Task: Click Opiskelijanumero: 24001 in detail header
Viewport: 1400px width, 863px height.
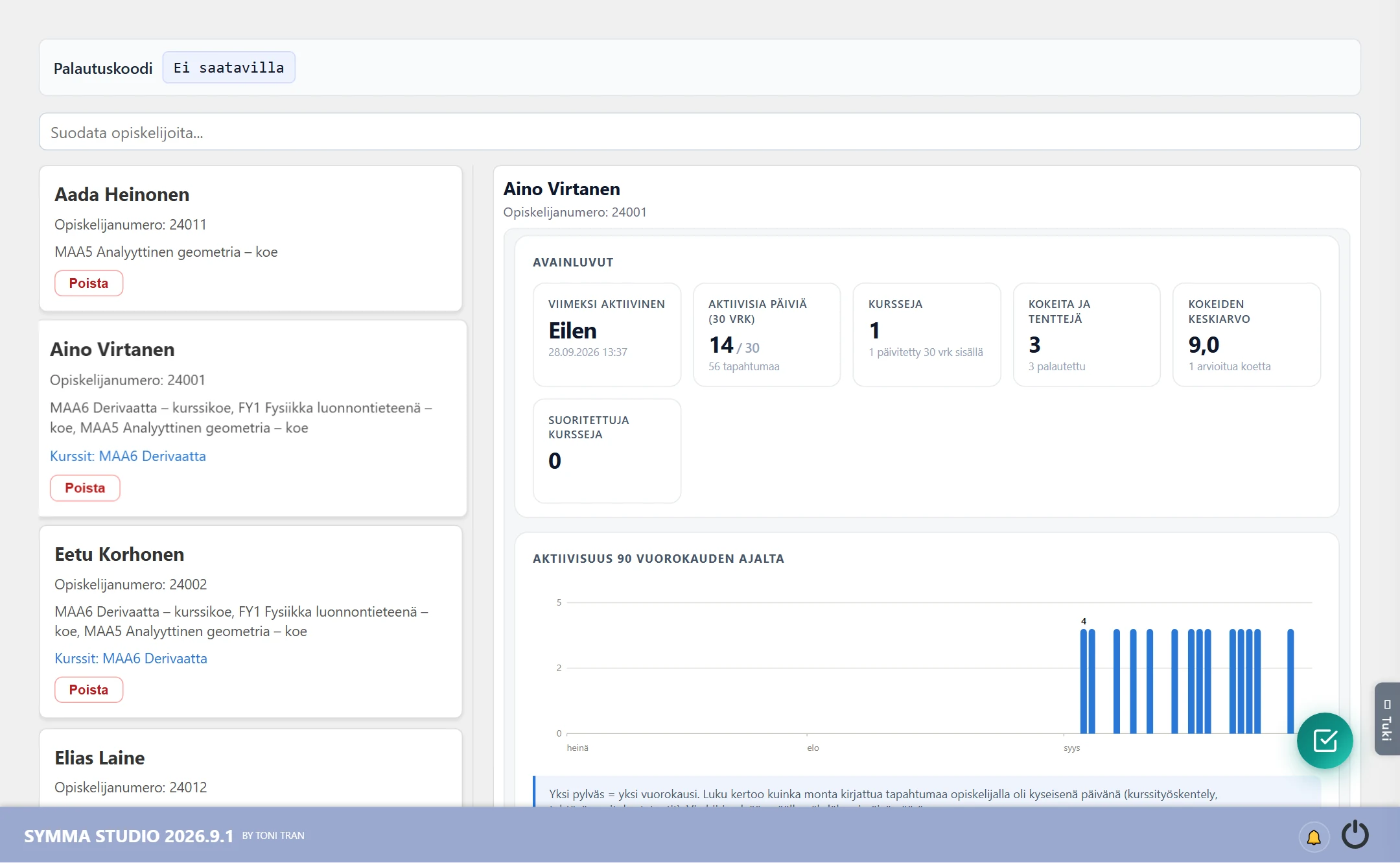Action: tap(575, 212)
